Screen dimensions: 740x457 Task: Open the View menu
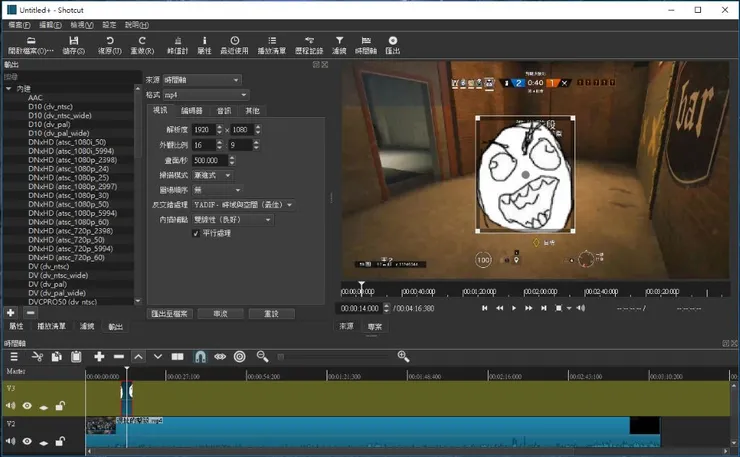click(82, 25)
